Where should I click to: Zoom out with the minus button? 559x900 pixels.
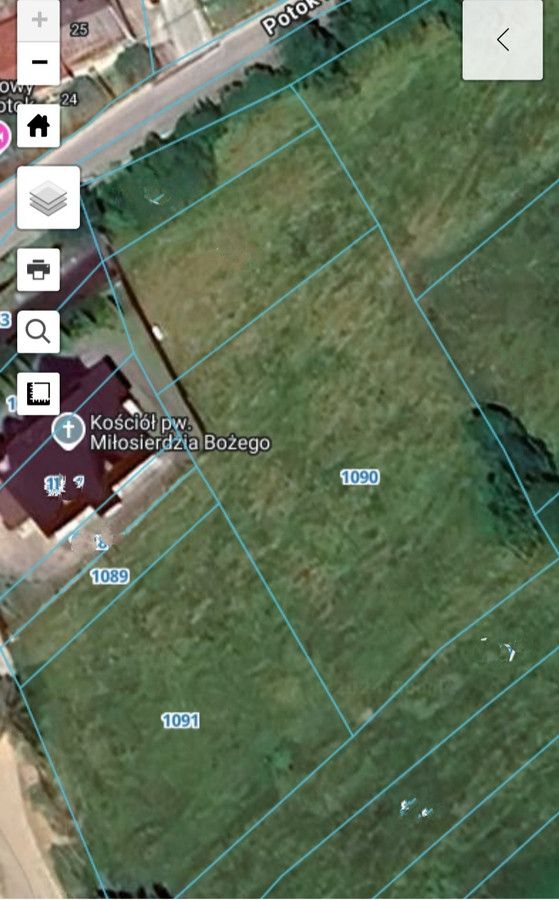coord(39,63)
